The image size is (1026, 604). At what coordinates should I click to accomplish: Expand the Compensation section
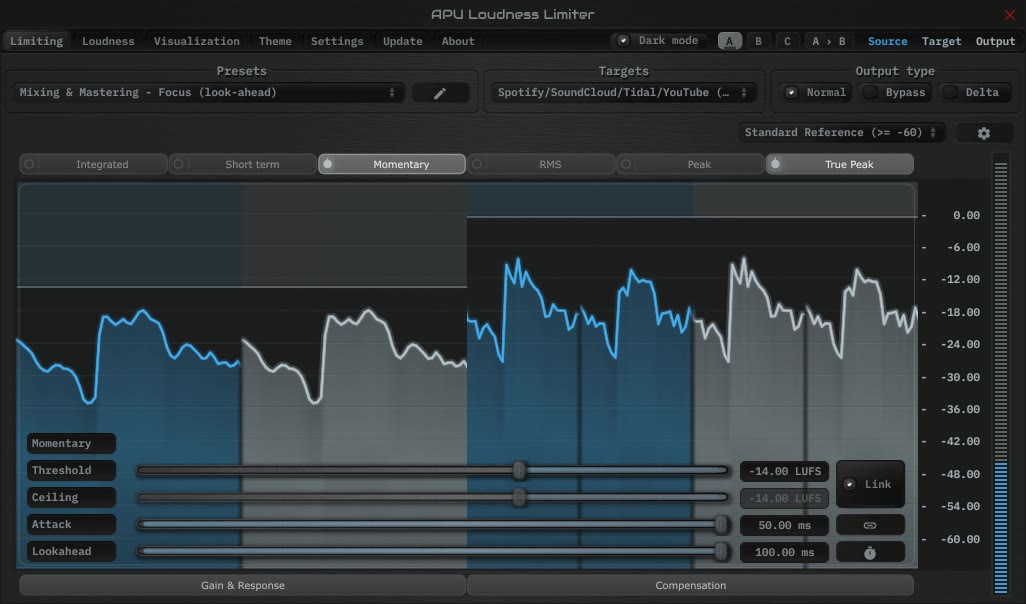coord(690,585)
